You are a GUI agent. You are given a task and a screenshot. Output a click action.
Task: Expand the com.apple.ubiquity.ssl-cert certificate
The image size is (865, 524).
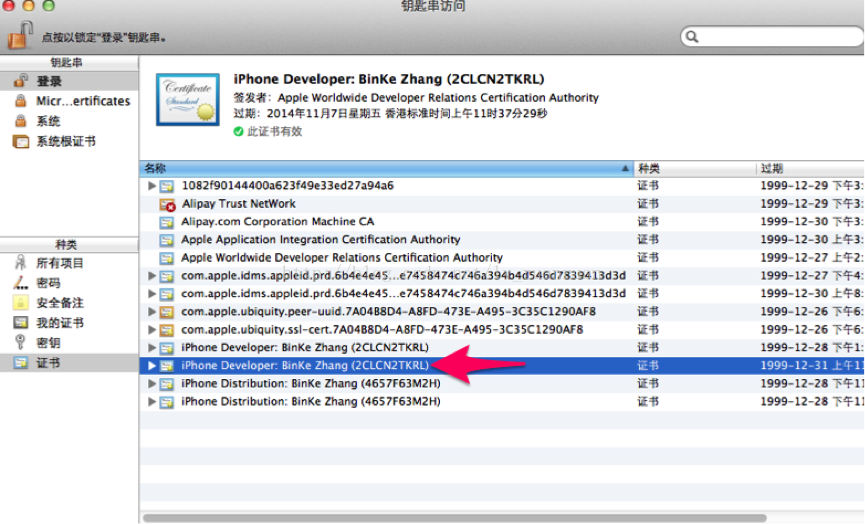click(152, 330)
